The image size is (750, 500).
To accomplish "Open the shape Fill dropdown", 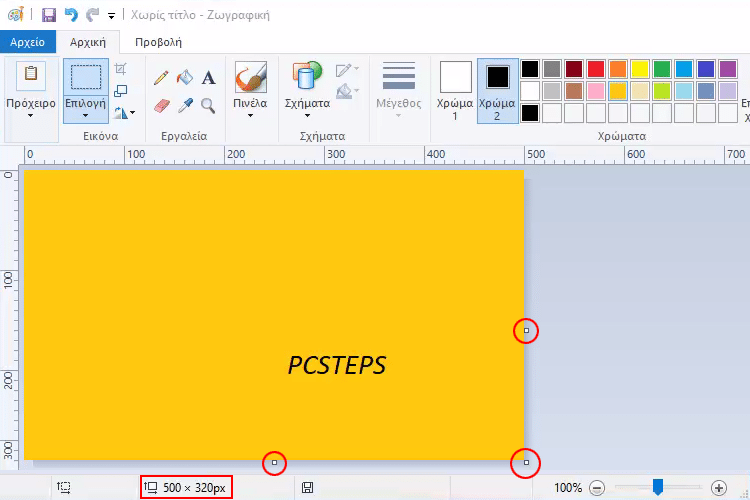I will tap(347, 91).
